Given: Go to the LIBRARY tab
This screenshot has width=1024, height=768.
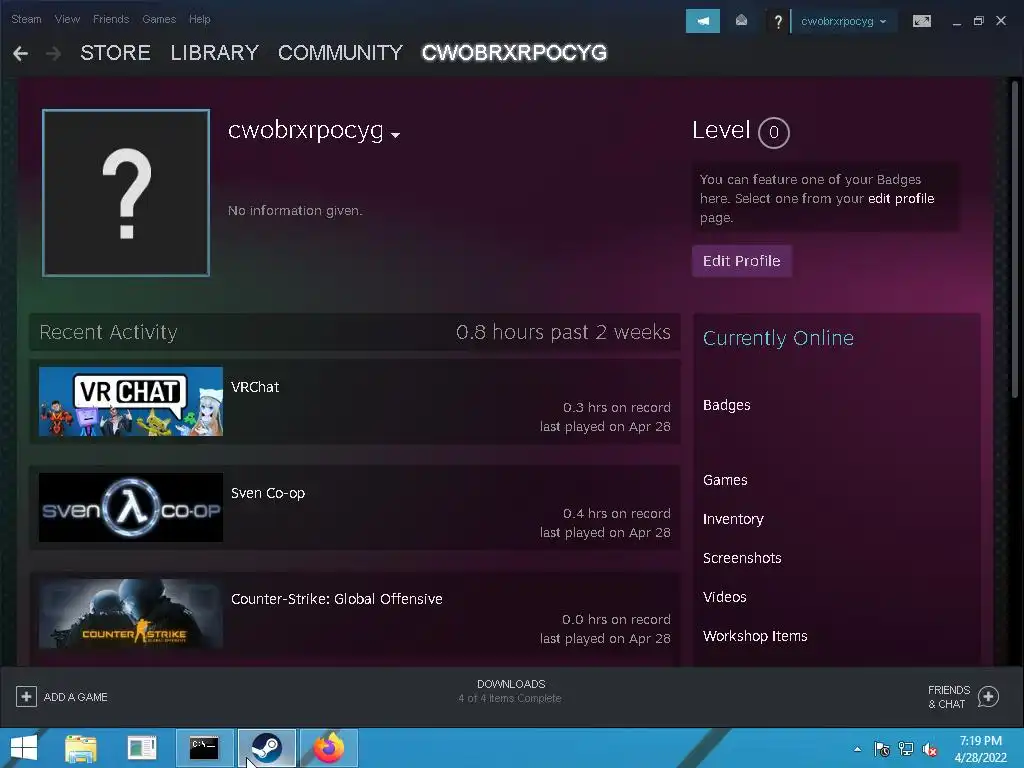Looking at the screenshot, I should coord(214,53).
